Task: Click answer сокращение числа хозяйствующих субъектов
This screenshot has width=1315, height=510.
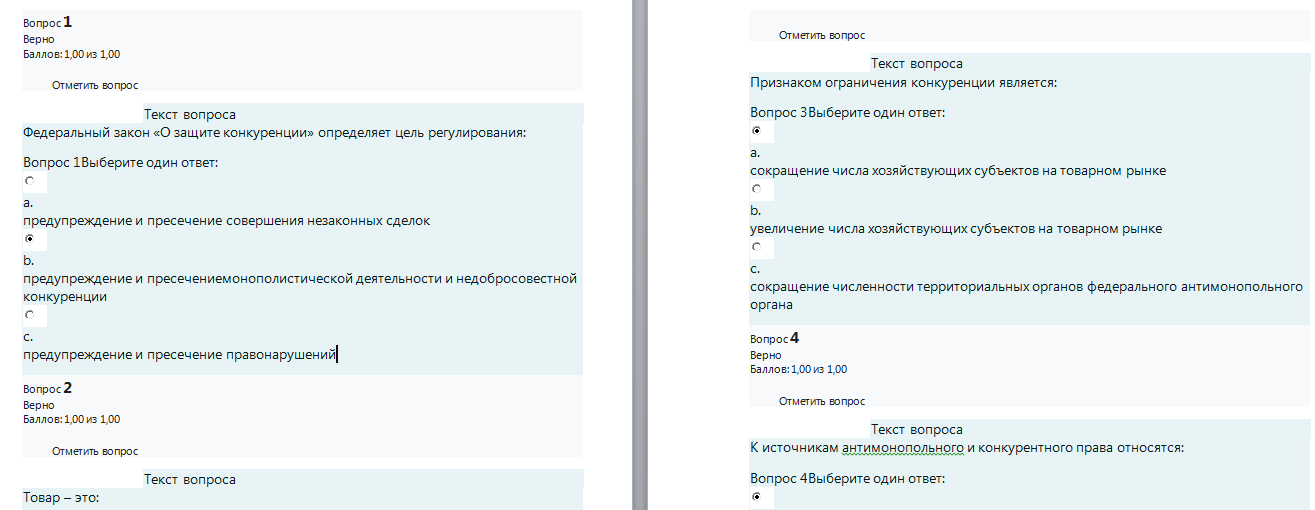Action: tap(958, 170)
